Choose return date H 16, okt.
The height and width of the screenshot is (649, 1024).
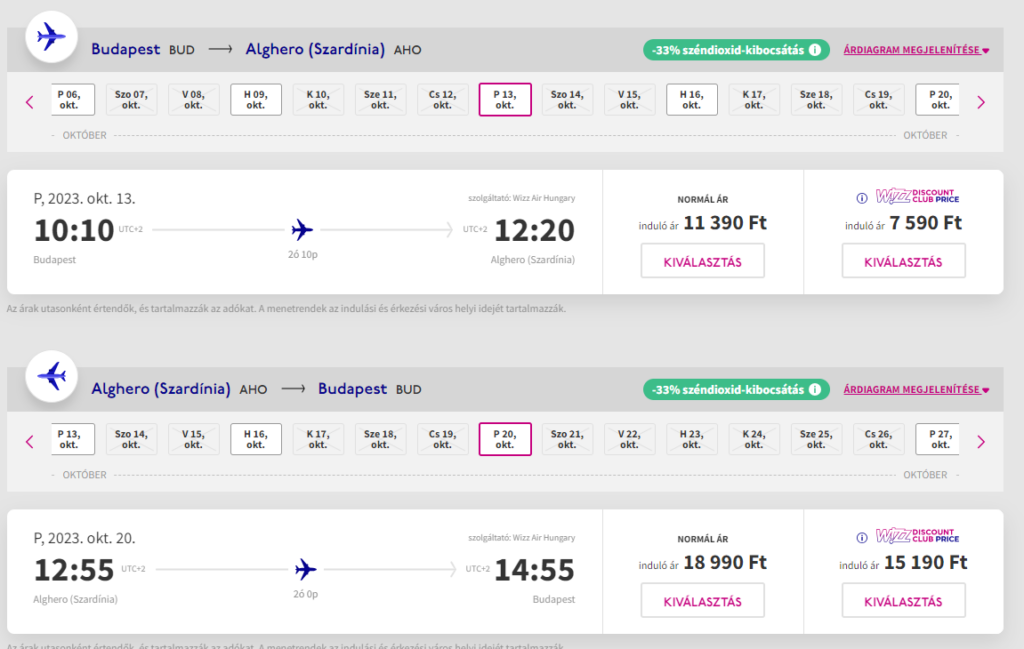pyautogui.click(x=255, y=439)
